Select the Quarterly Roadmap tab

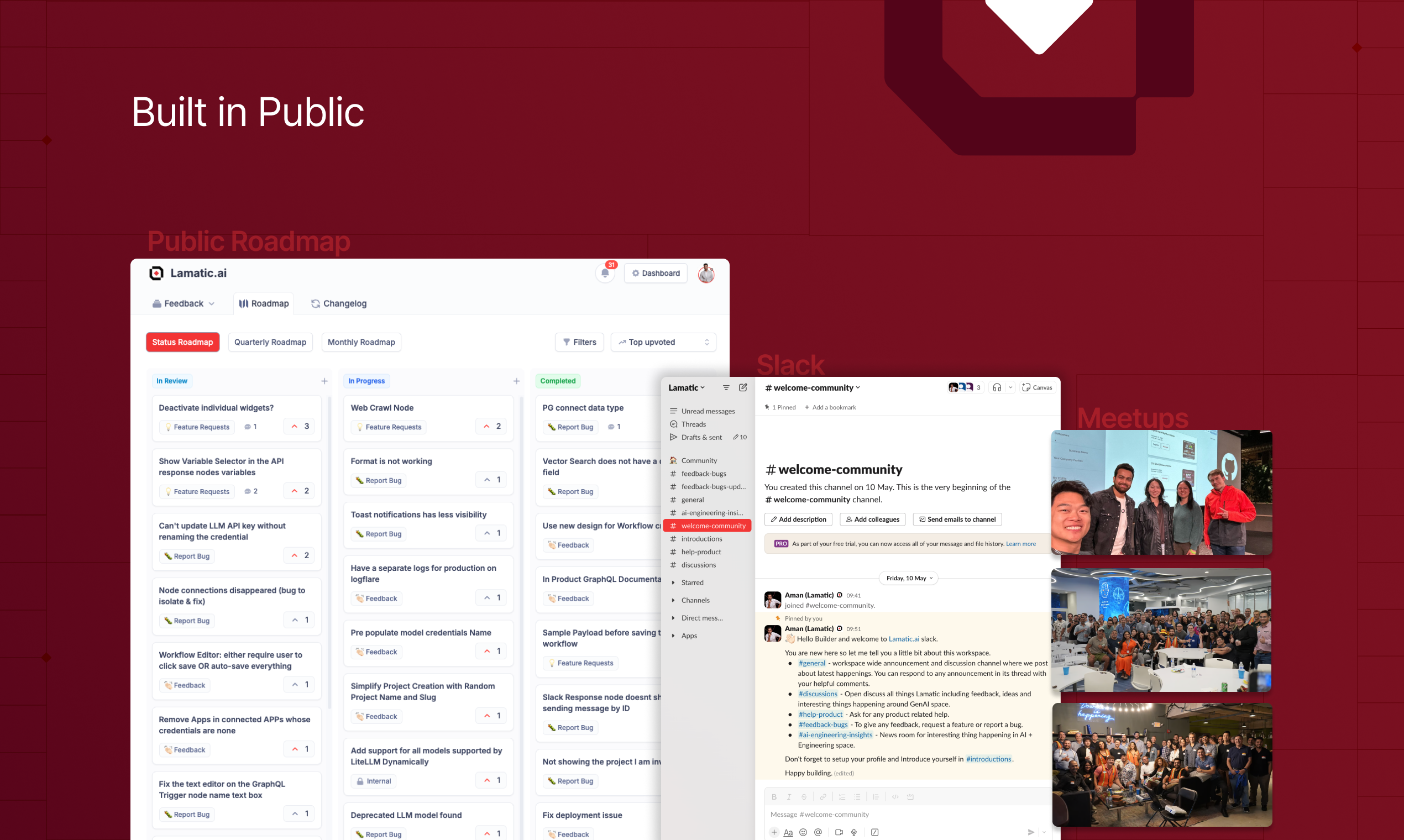coord(270,342)
